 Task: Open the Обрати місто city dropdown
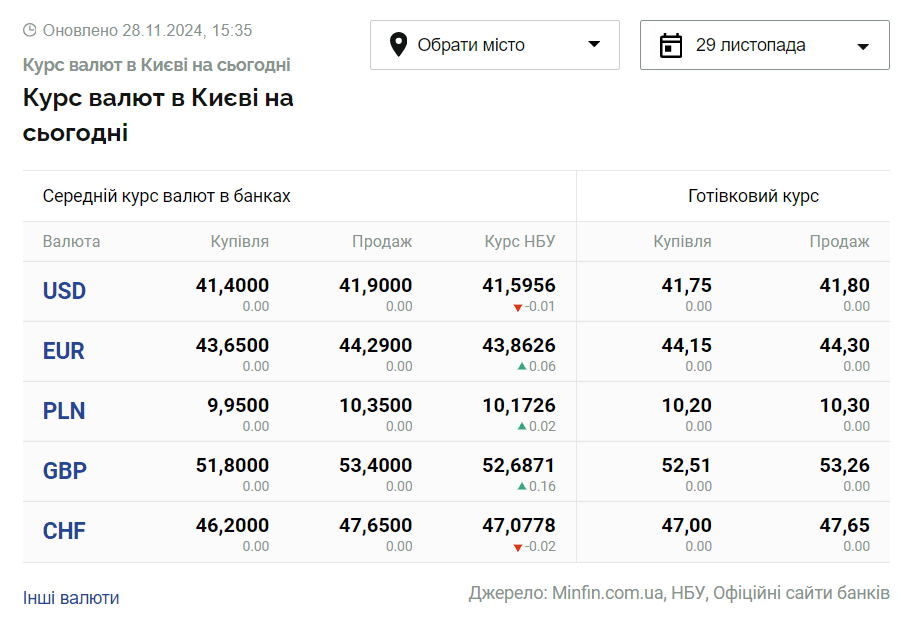(x=495, y=45)
